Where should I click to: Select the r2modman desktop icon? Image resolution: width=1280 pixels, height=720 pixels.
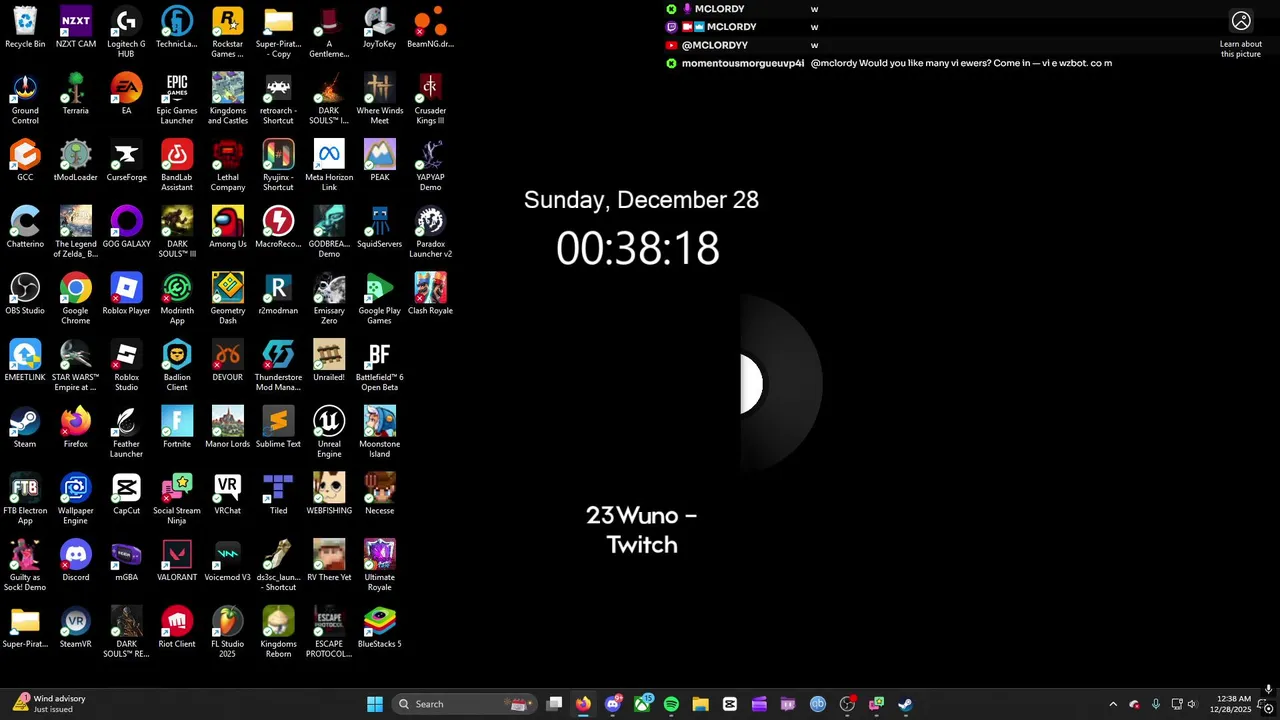278,294
